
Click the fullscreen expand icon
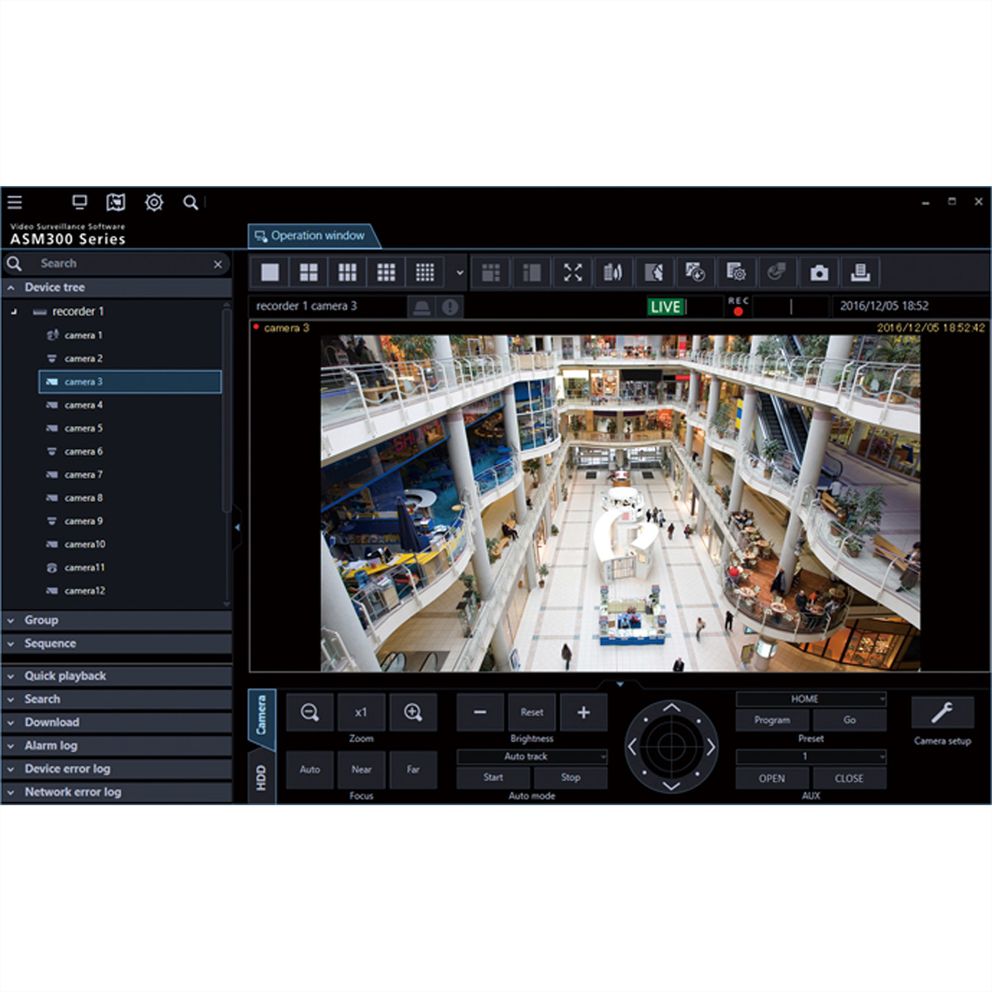572,272
